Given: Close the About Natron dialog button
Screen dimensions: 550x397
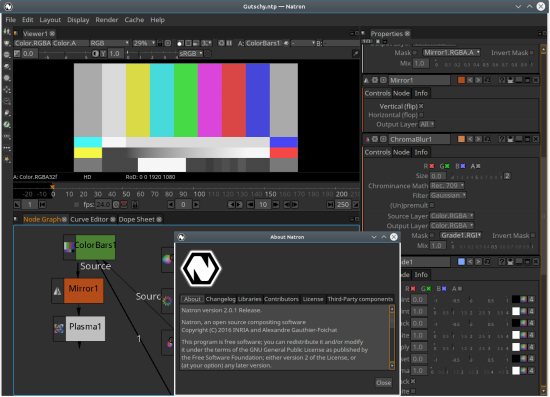Looking at the screenshot, I should point(383,383).
